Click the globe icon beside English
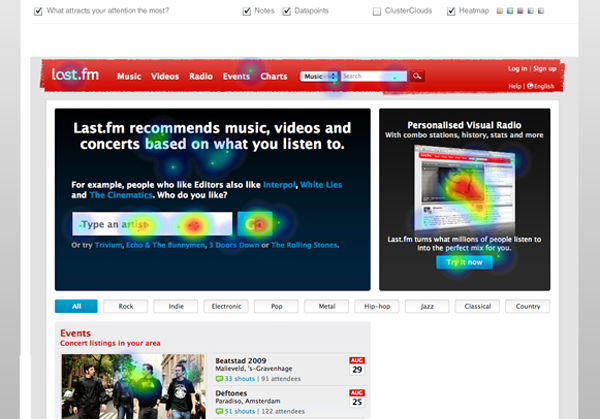 (x=529, y=87)
